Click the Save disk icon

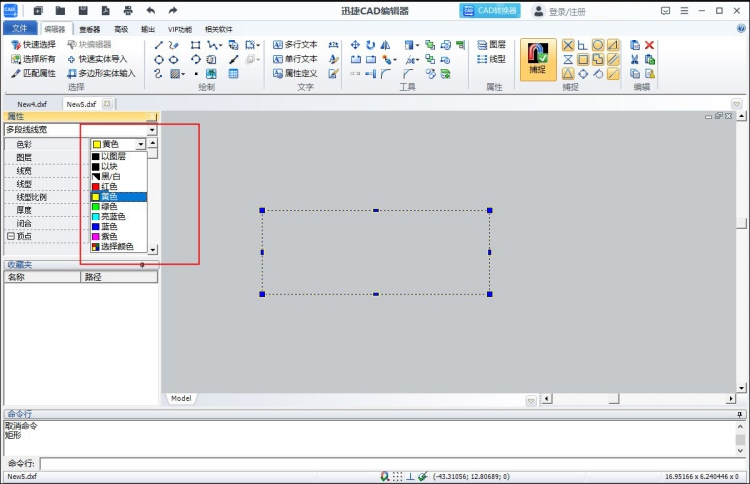click(x=83, y=11)
